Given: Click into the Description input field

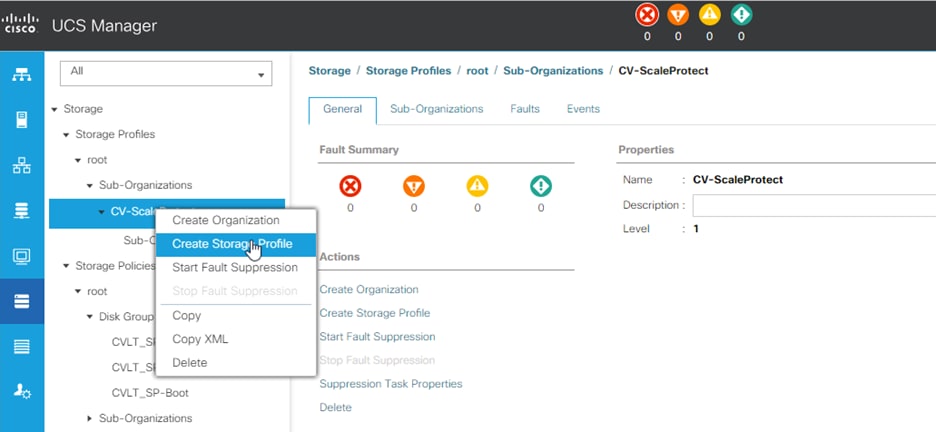Looking at the screenshot, I should coord(814,205).
